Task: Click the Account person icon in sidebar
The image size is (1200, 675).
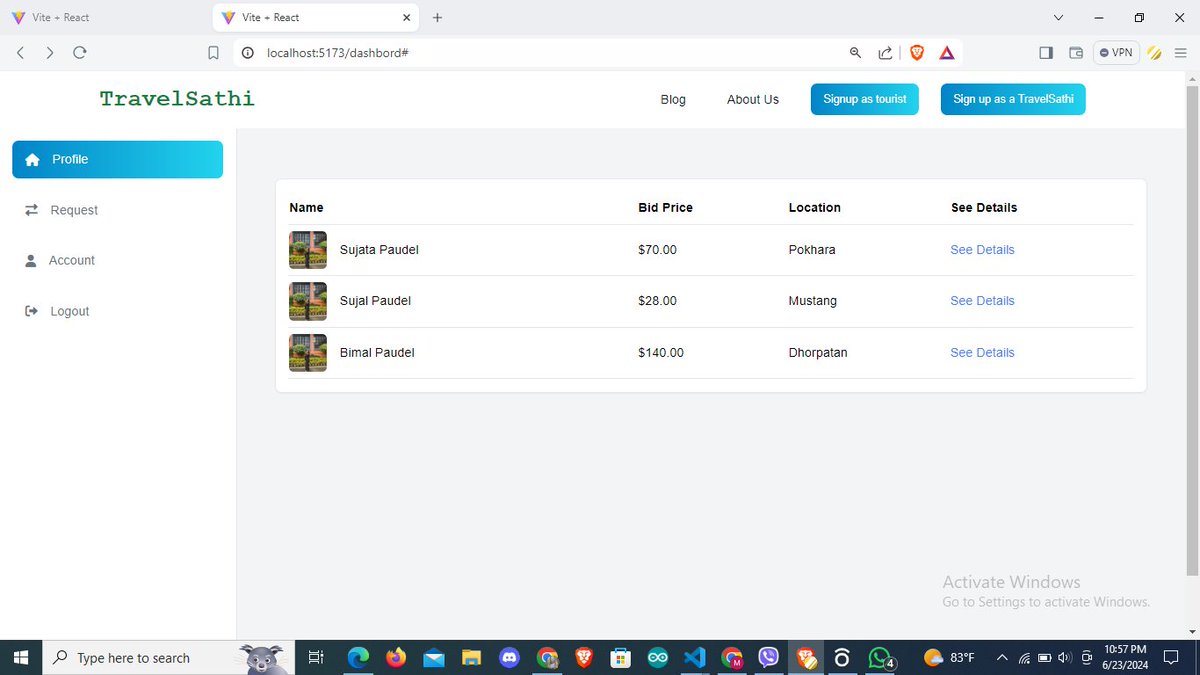Action: coord(31,259)
